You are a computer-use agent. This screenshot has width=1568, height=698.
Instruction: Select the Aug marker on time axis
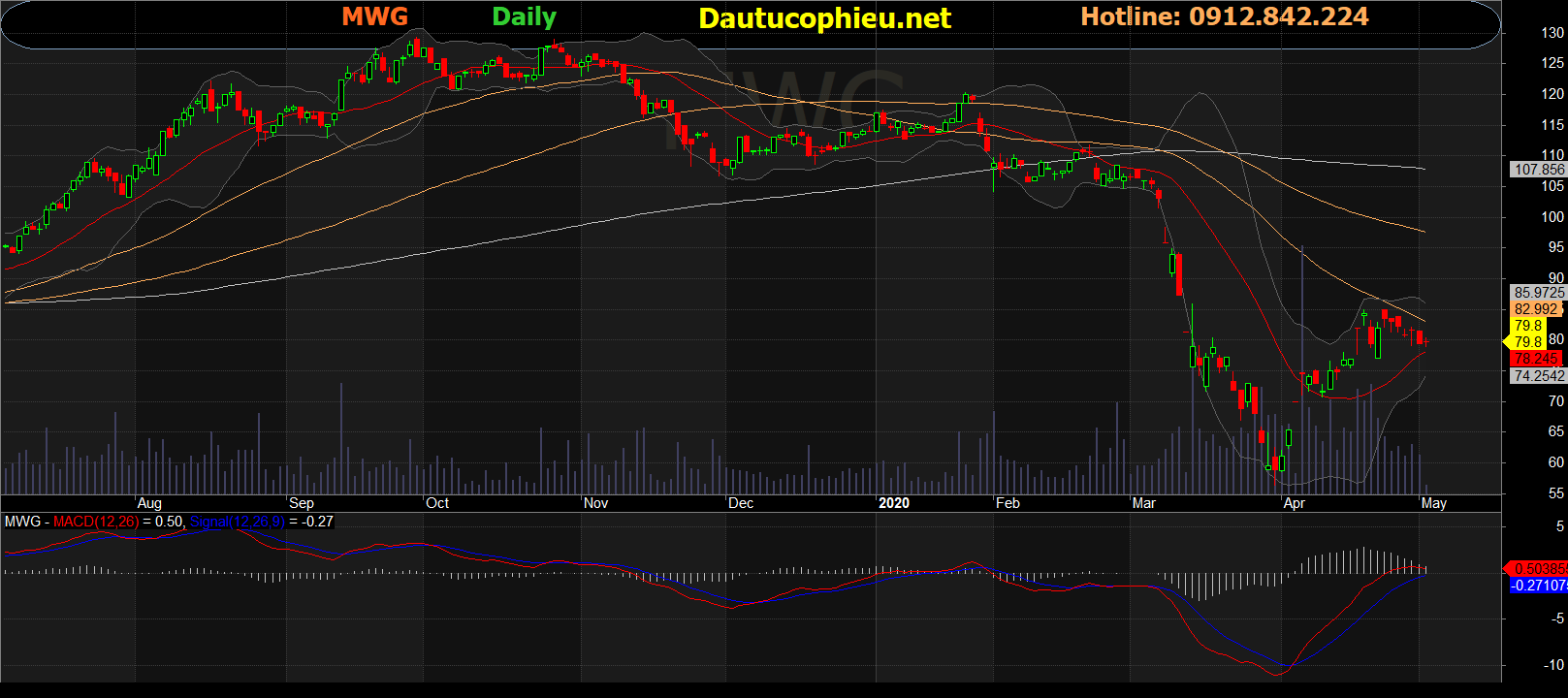click(149, 503)
